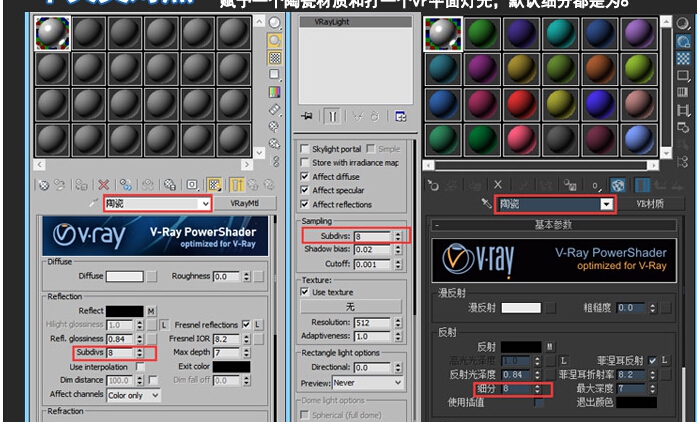The height and width of the screenshot is (422, 697).
Task: Open Preview Never dropdown in light settings
Action: point(368,382)
